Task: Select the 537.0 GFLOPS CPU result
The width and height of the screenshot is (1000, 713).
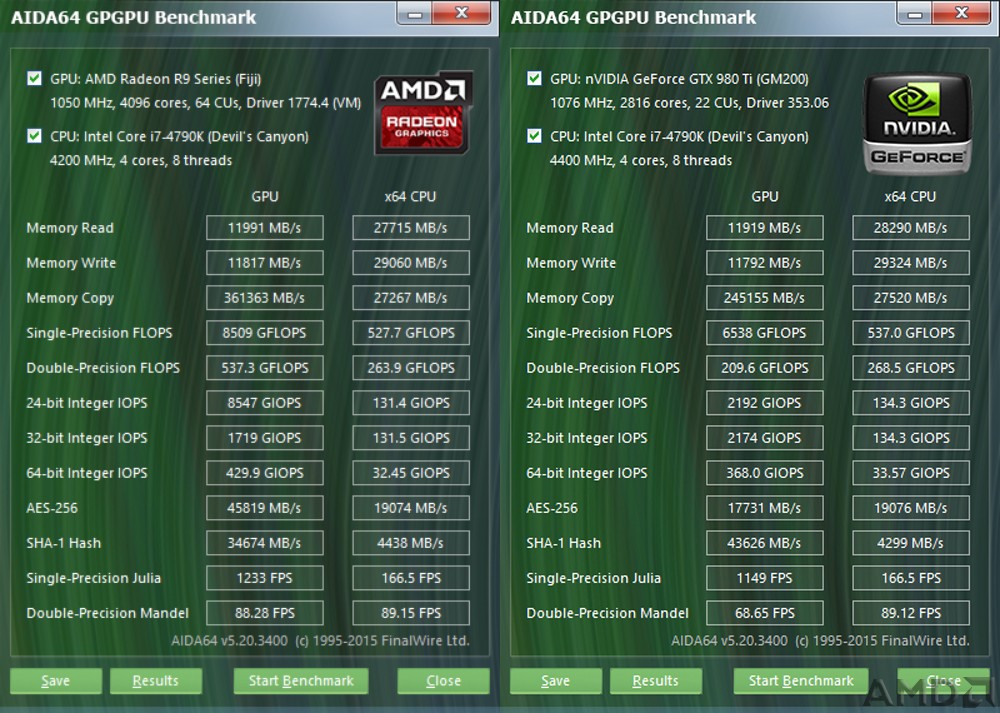Action: pos(911,333)
